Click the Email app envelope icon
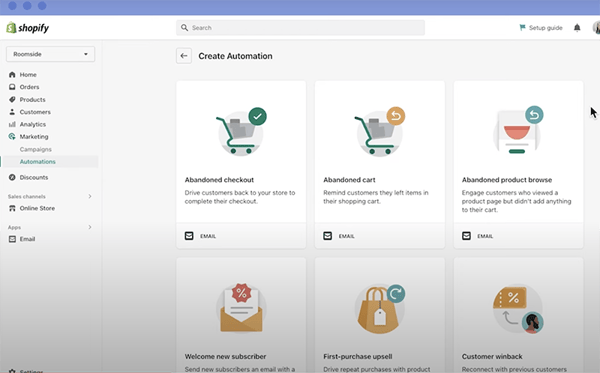The width and height of the screenshot is (600, 373). 12,239
